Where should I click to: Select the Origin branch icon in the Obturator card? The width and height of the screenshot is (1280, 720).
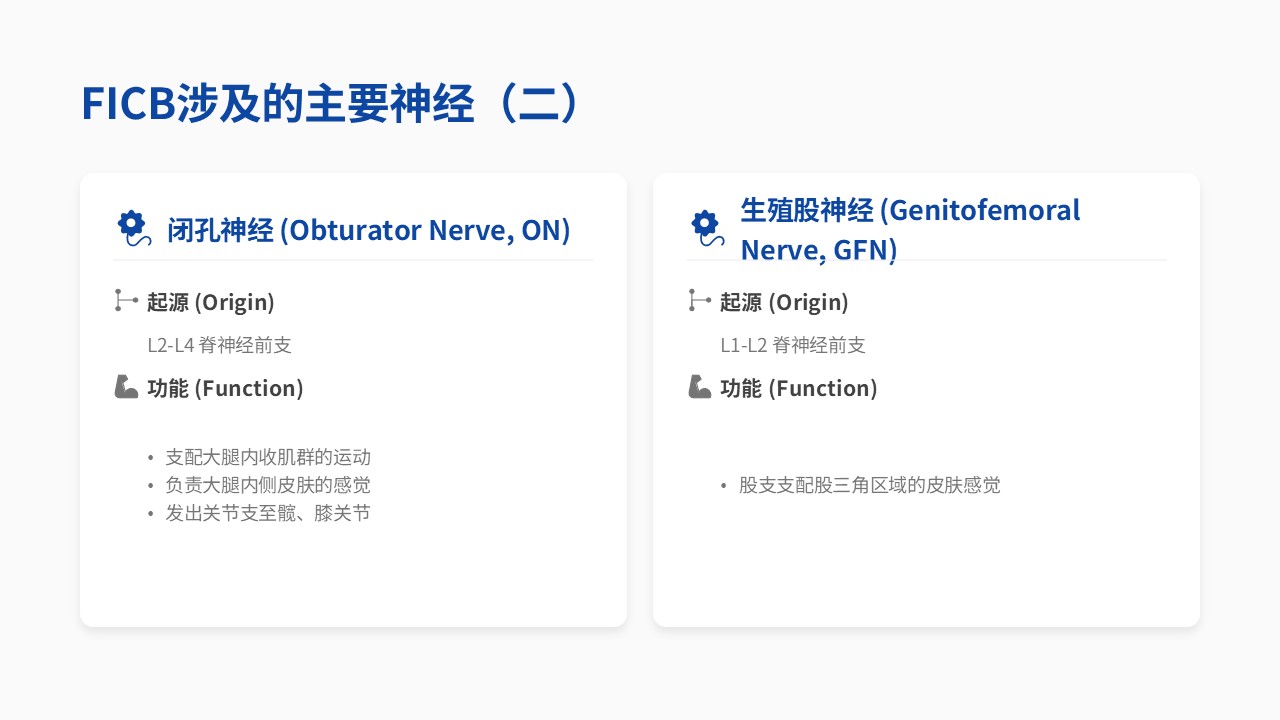point(126,300)
